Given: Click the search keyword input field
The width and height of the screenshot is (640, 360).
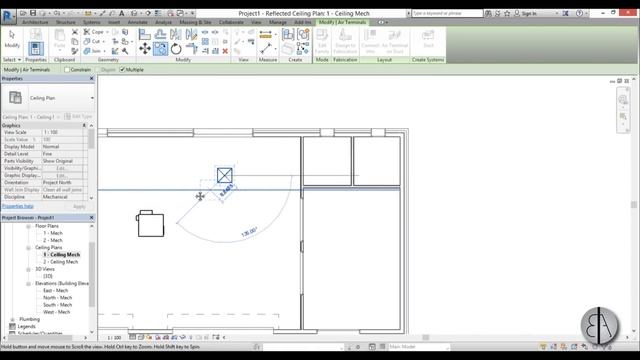Looking at the screenshot, I should click(x=447, y=13).
